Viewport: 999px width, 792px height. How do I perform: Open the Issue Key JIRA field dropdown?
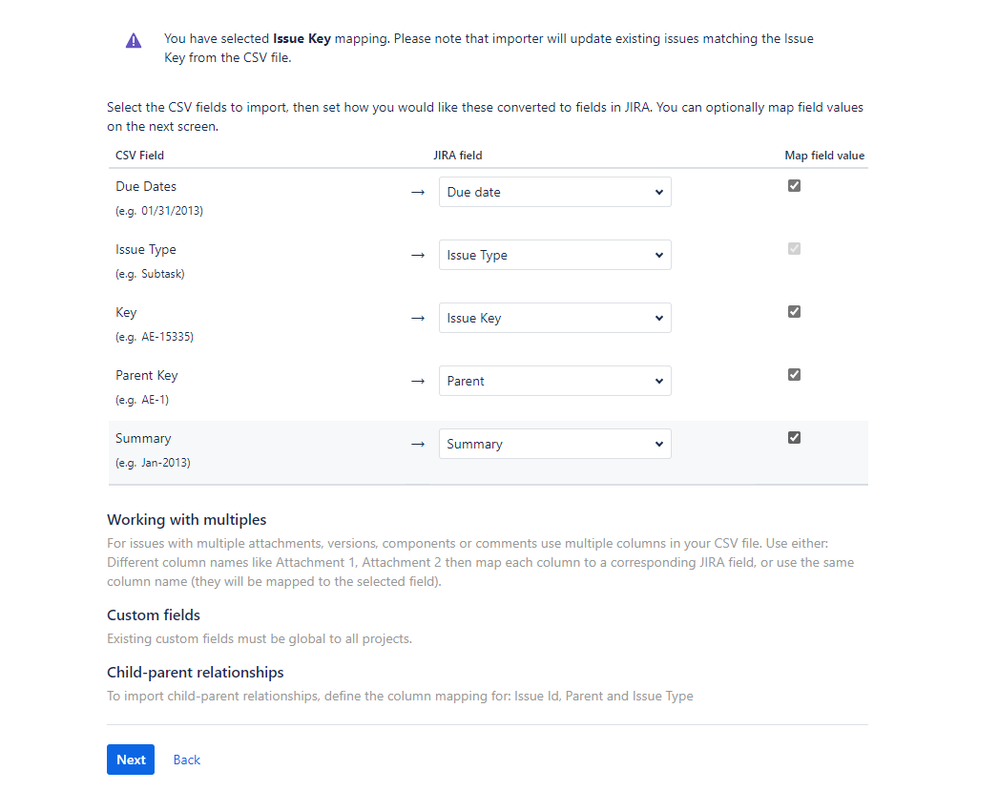555,318
